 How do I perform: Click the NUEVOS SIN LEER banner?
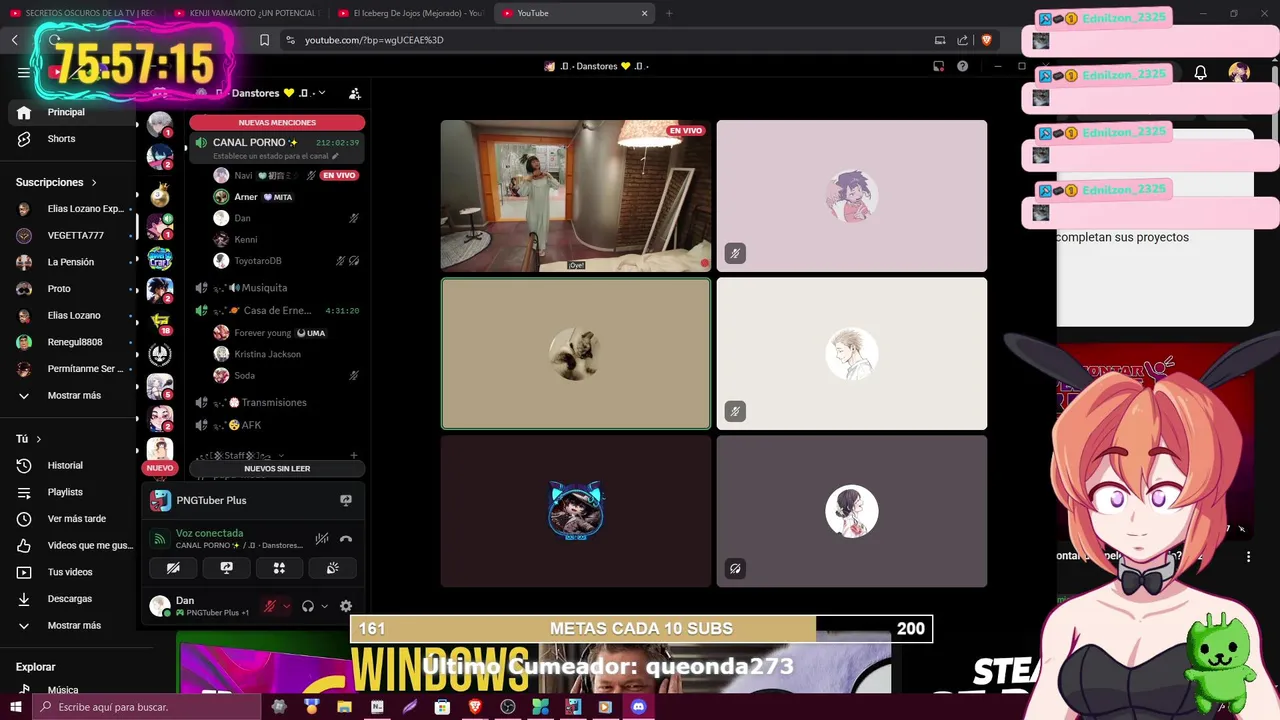point(277,468)
